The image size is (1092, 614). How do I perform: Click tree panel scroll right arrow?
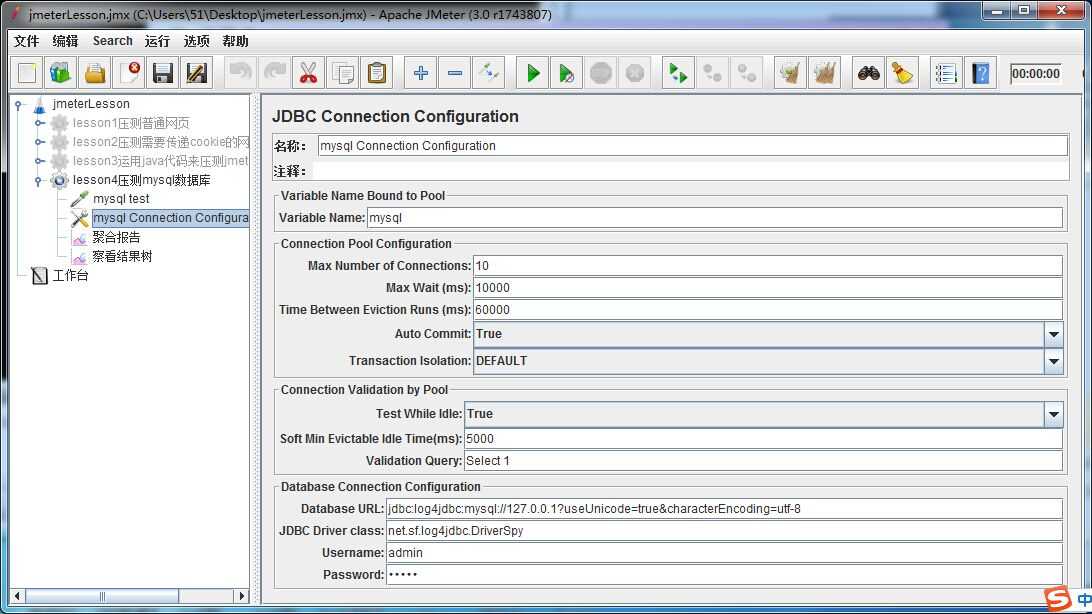coord(242,596)
